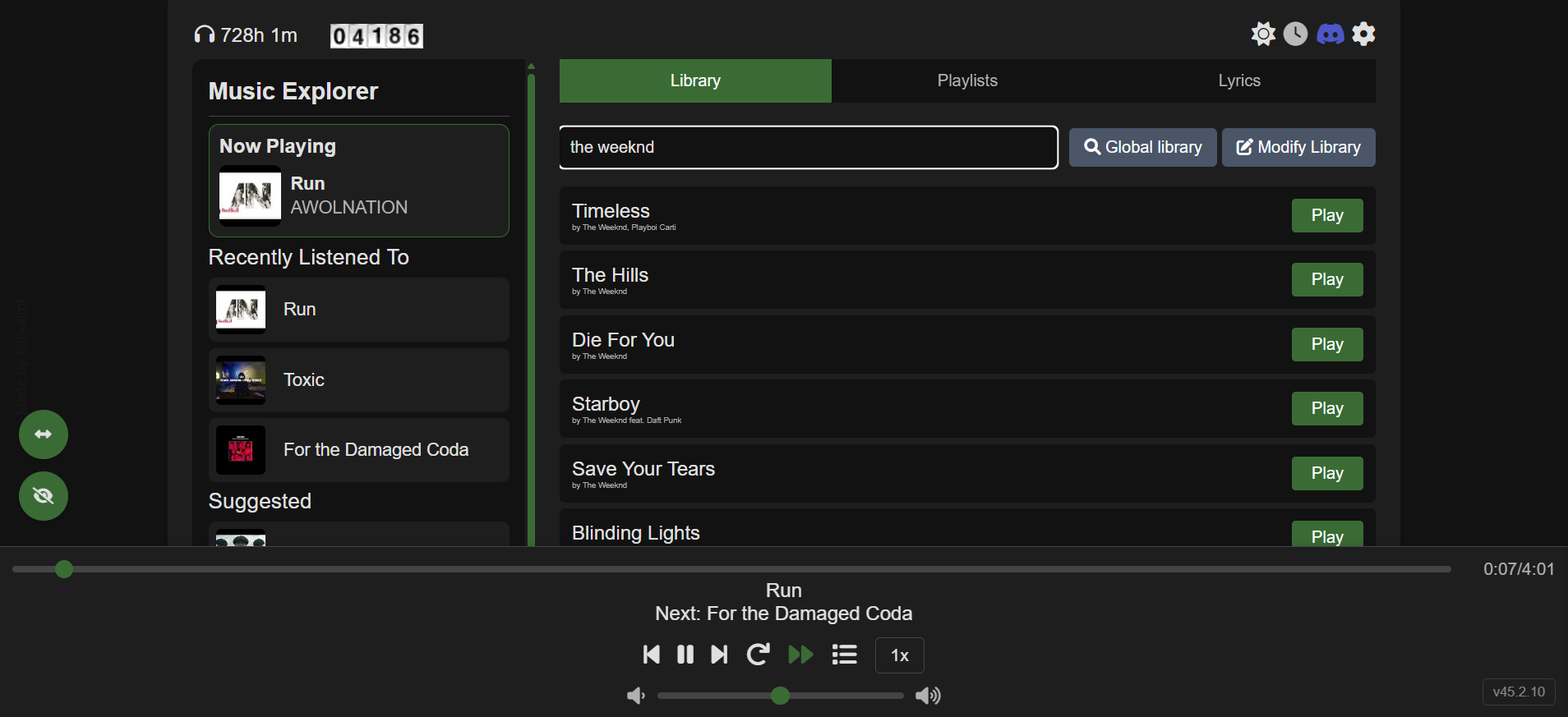Screen dimensions: 1568x717
Task: Open the Lyrics tab
Action: tap(1239, 80)
